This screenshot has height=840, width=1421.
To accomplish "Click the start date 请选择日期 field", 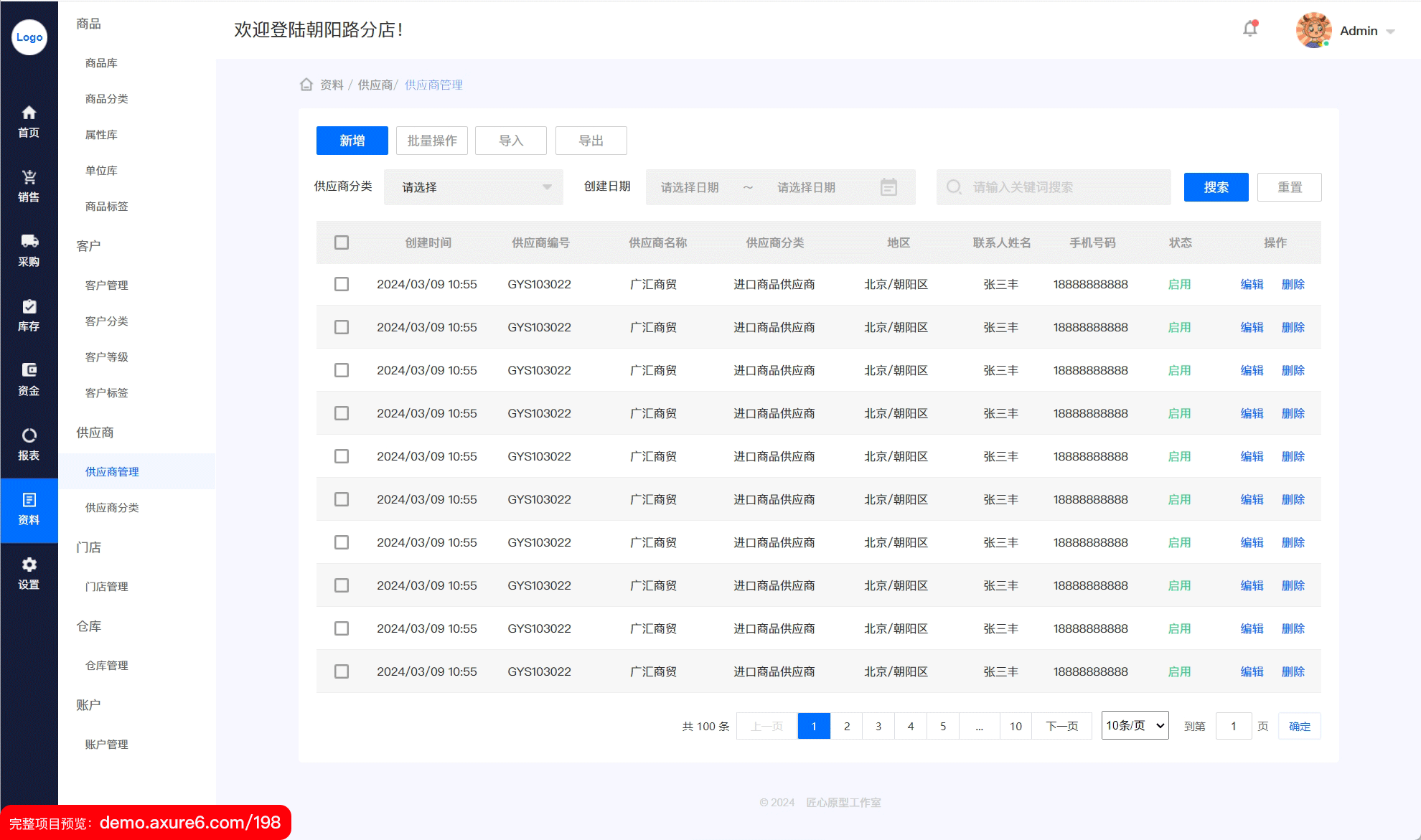I will click(x=690, y=187).
